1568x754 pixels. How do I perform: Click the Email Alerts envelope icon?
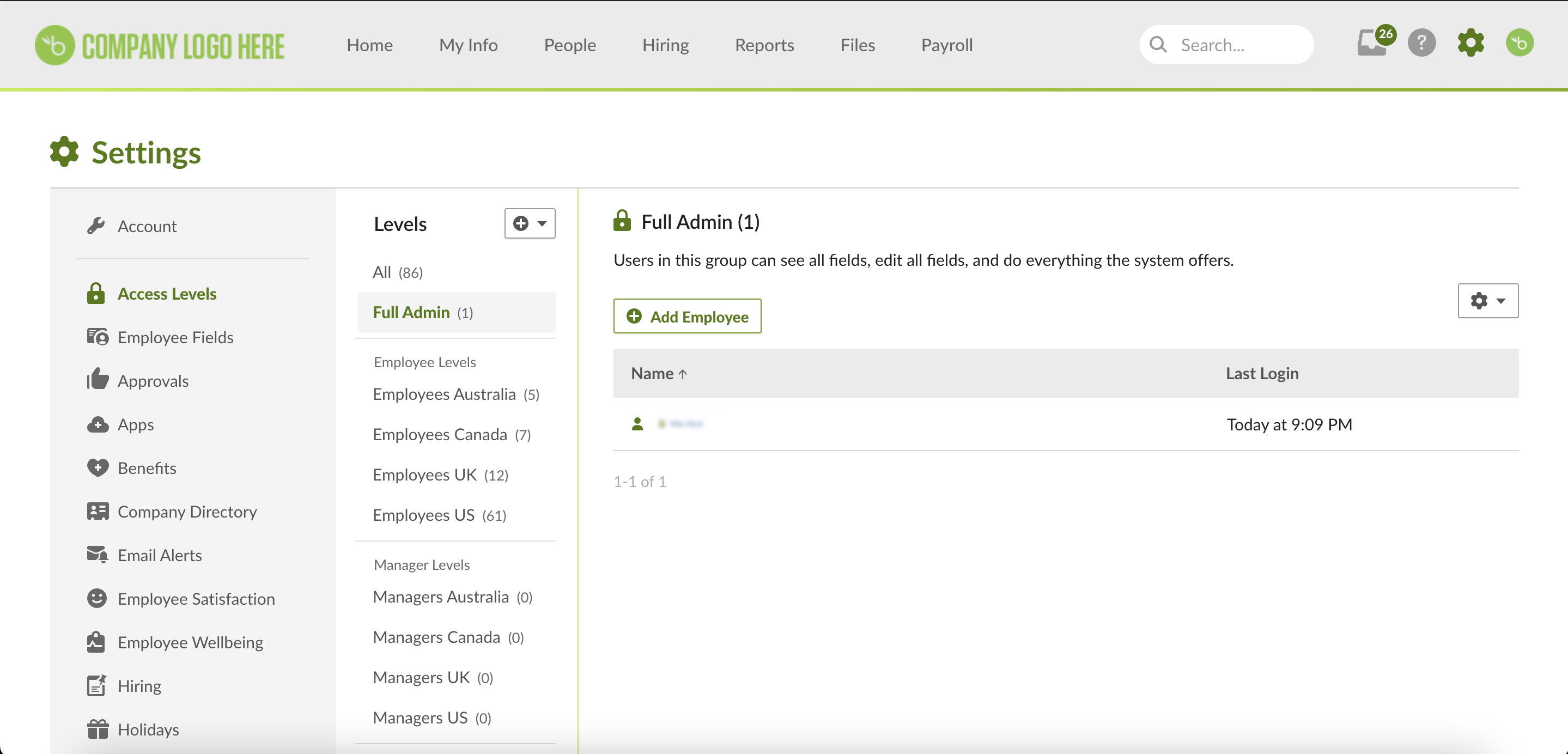pos(97,555)
